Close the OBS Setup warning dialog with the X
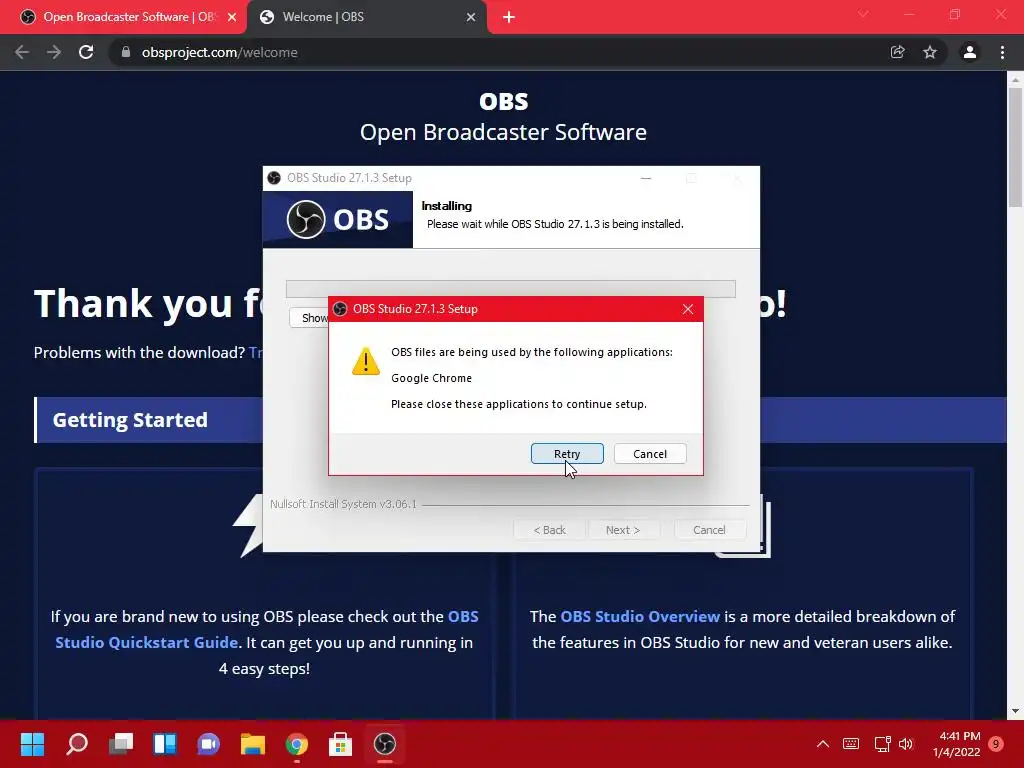The height and width of the screenshot is (768, 1024). click(x=688, y=309)
